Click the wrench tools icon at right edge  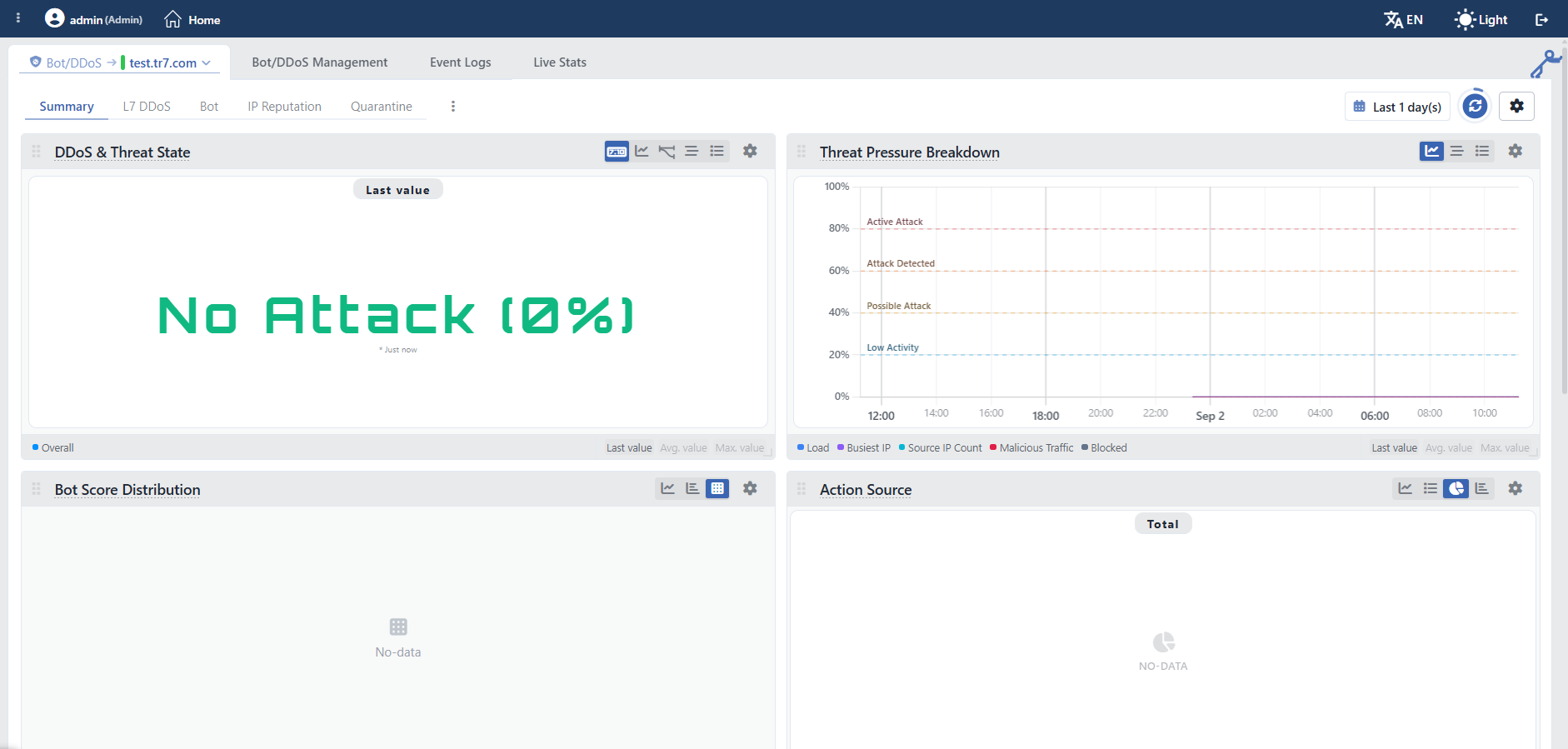tap(1546, 64)
